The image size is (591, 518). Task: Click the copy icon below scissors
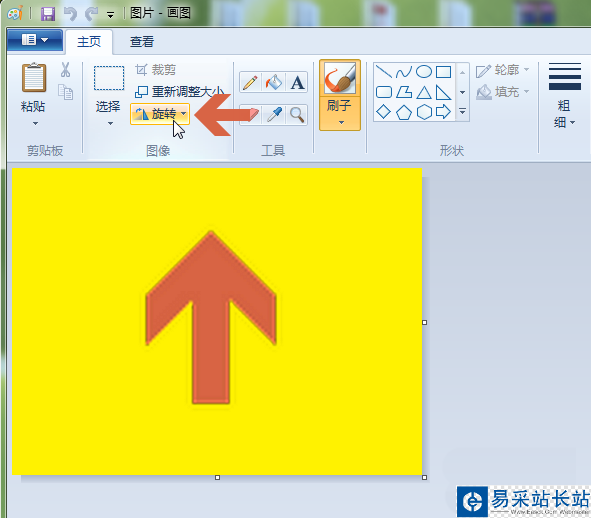click(66, 92)
